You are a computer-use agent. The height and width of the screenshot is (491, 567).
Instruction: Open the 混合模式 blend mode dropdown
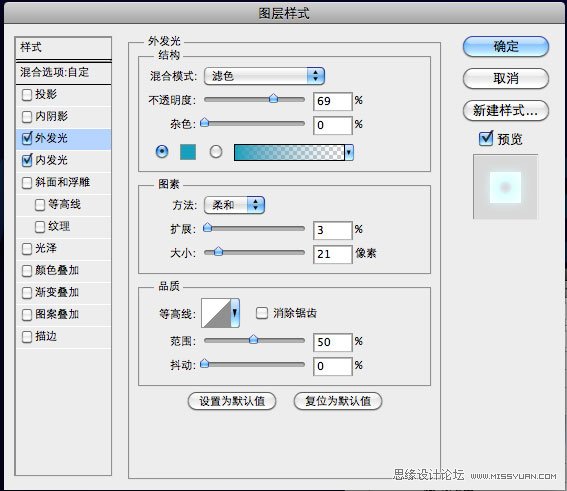264,76
